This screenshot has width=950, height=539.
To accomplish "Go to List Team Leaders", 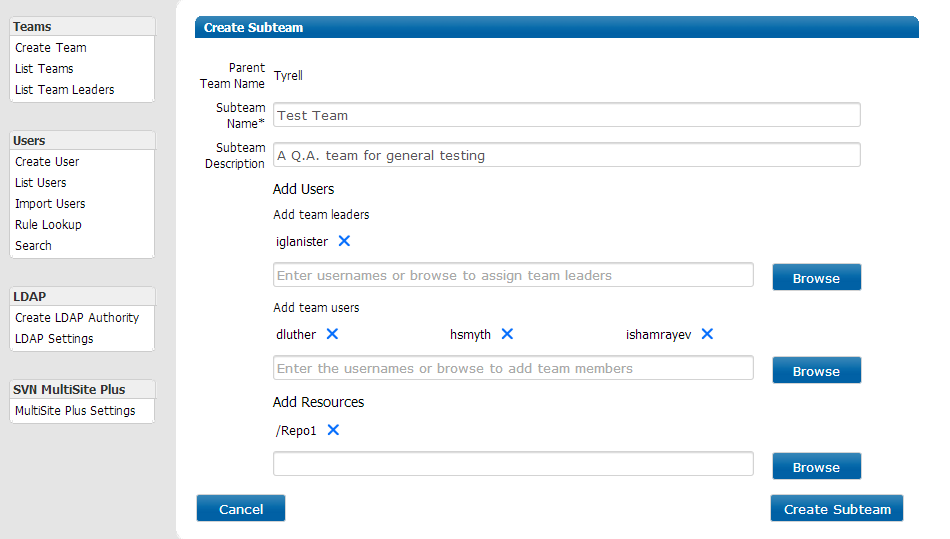I will [x=65, y=90].
